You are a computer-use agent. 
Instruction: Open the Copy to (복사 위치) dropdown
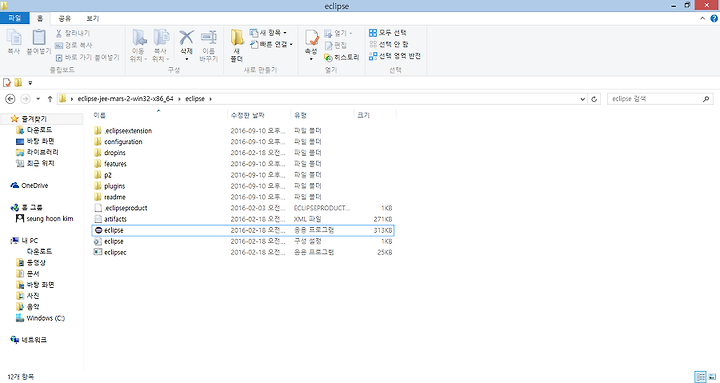(160, 45)
